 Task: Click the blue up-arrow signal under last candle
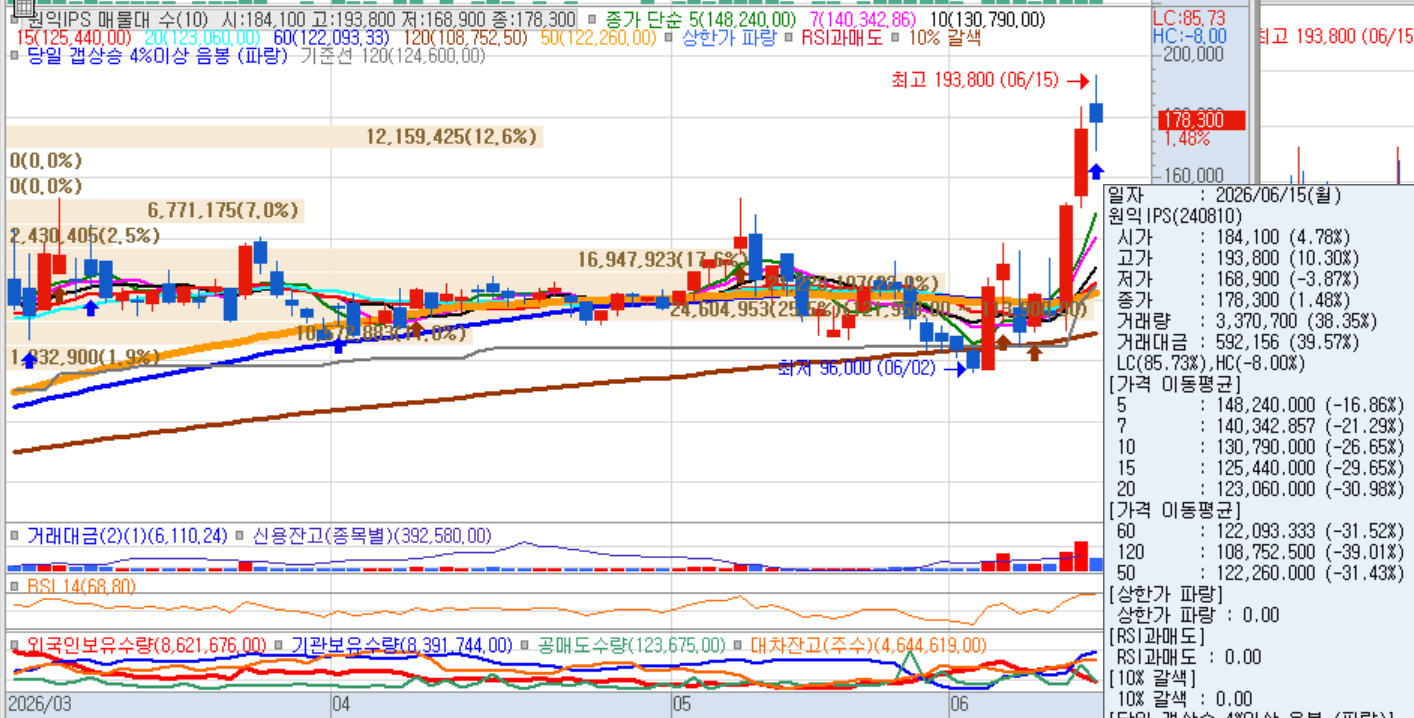[x=1097, y=171]
